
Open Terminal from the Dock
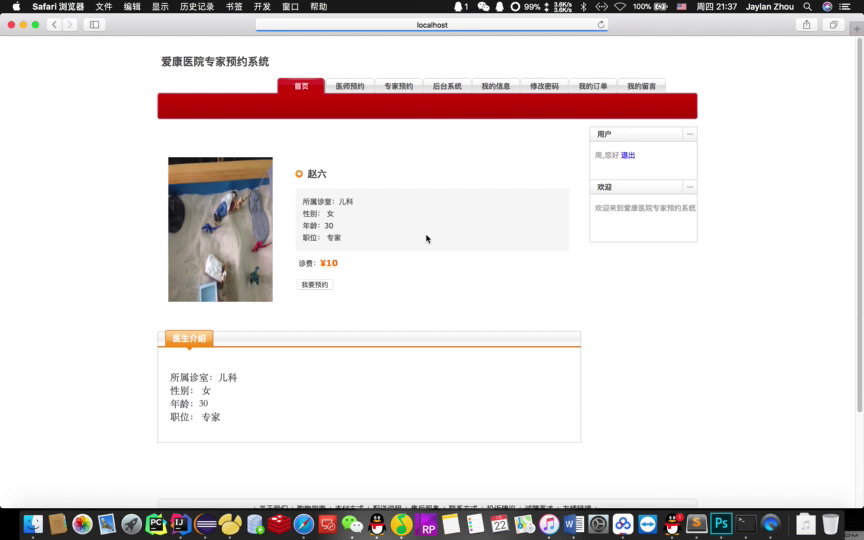(746, 524)
